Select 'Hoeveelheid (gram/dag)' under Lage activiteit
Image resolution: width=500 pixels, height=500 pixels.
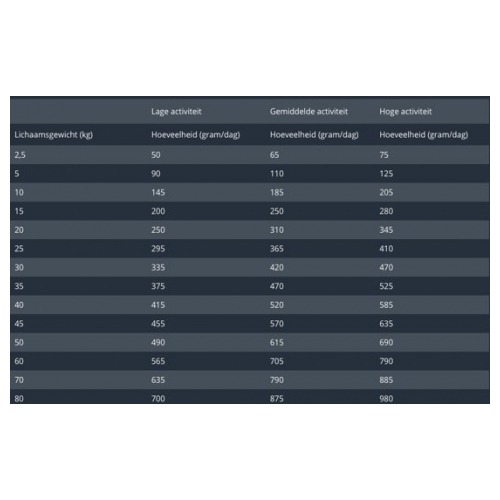[196, 135]
